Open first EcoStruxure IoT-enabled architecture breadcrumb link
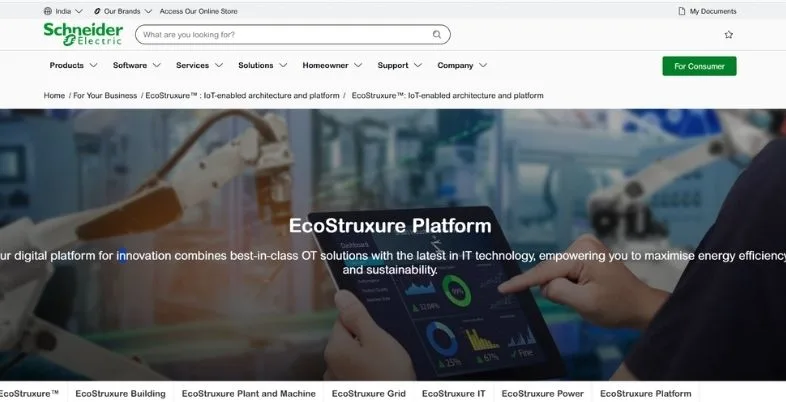Image resolution: width=786 pixels, height=402 pixels. (242, 95)
